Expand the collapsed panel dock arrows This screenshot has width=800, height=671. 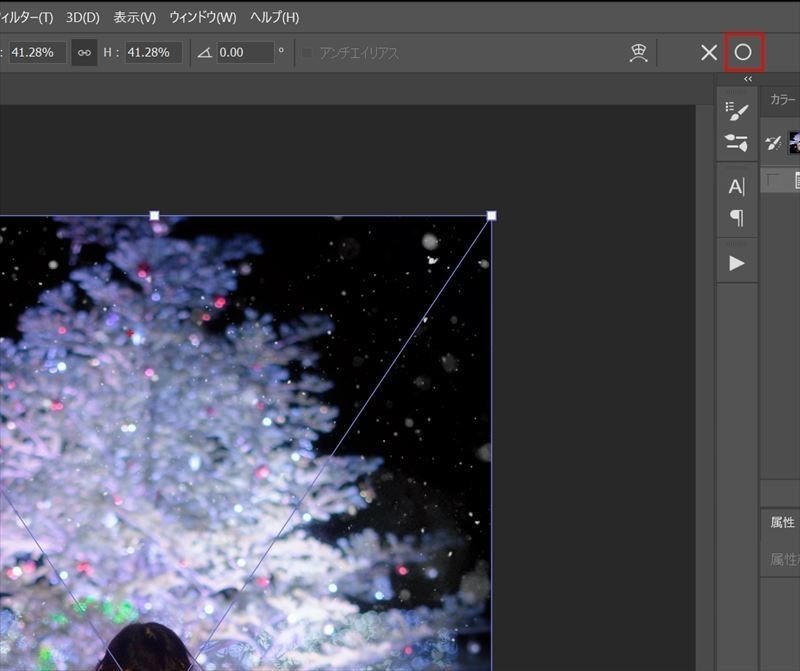[748, 79]
